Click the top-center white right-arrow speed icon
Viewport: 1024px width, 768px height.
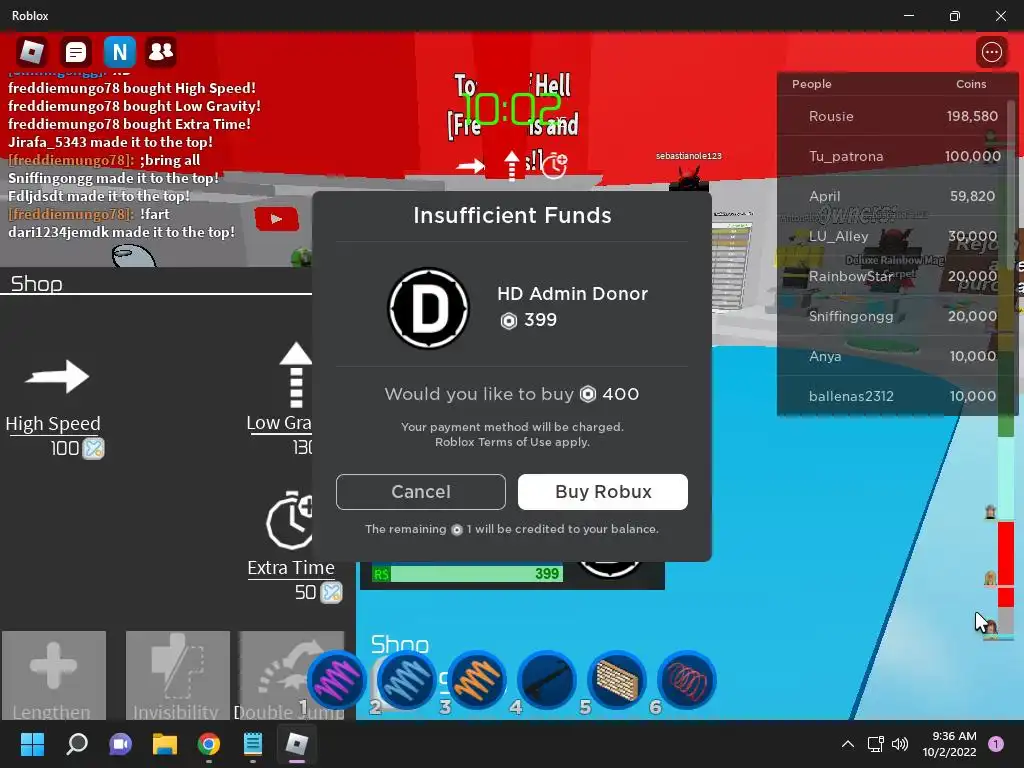[471, 167]
